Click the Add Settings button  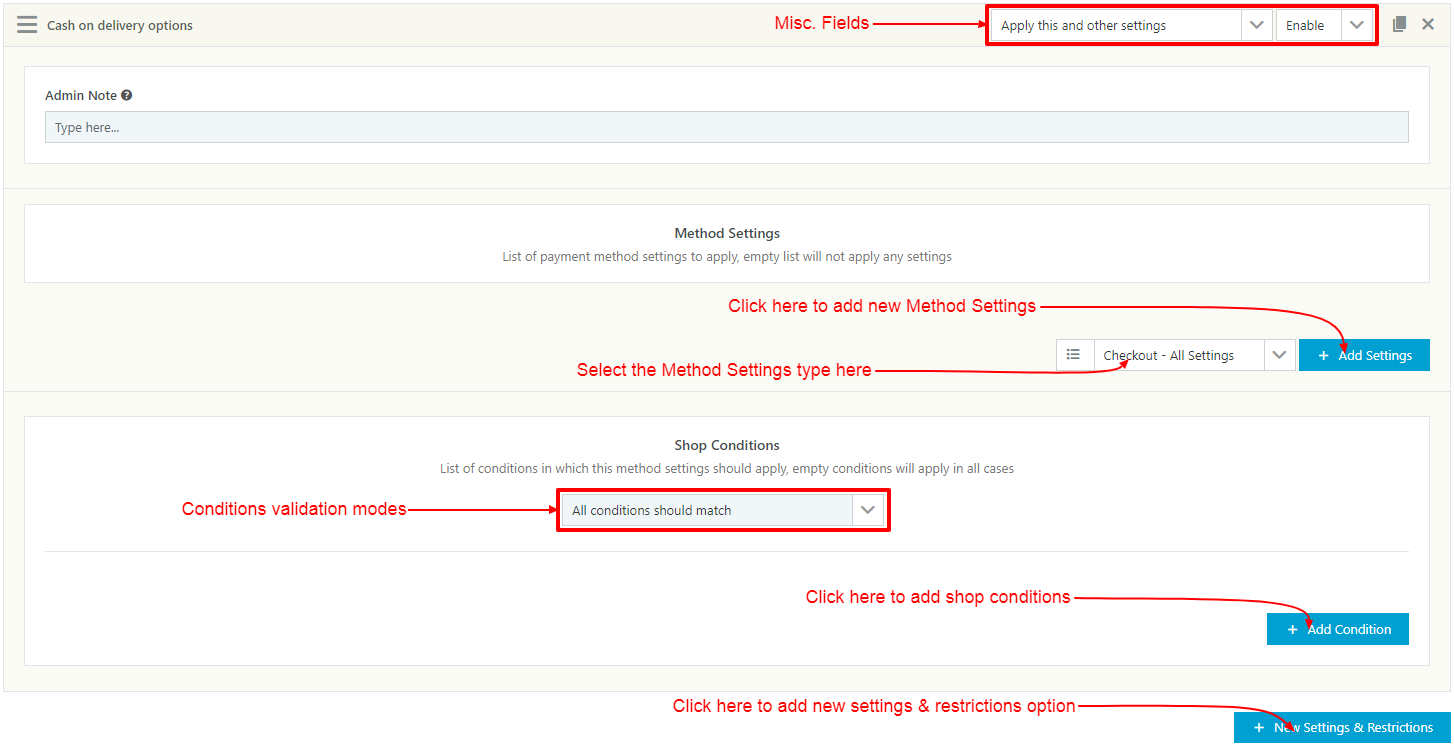(x=1364, y=355)
